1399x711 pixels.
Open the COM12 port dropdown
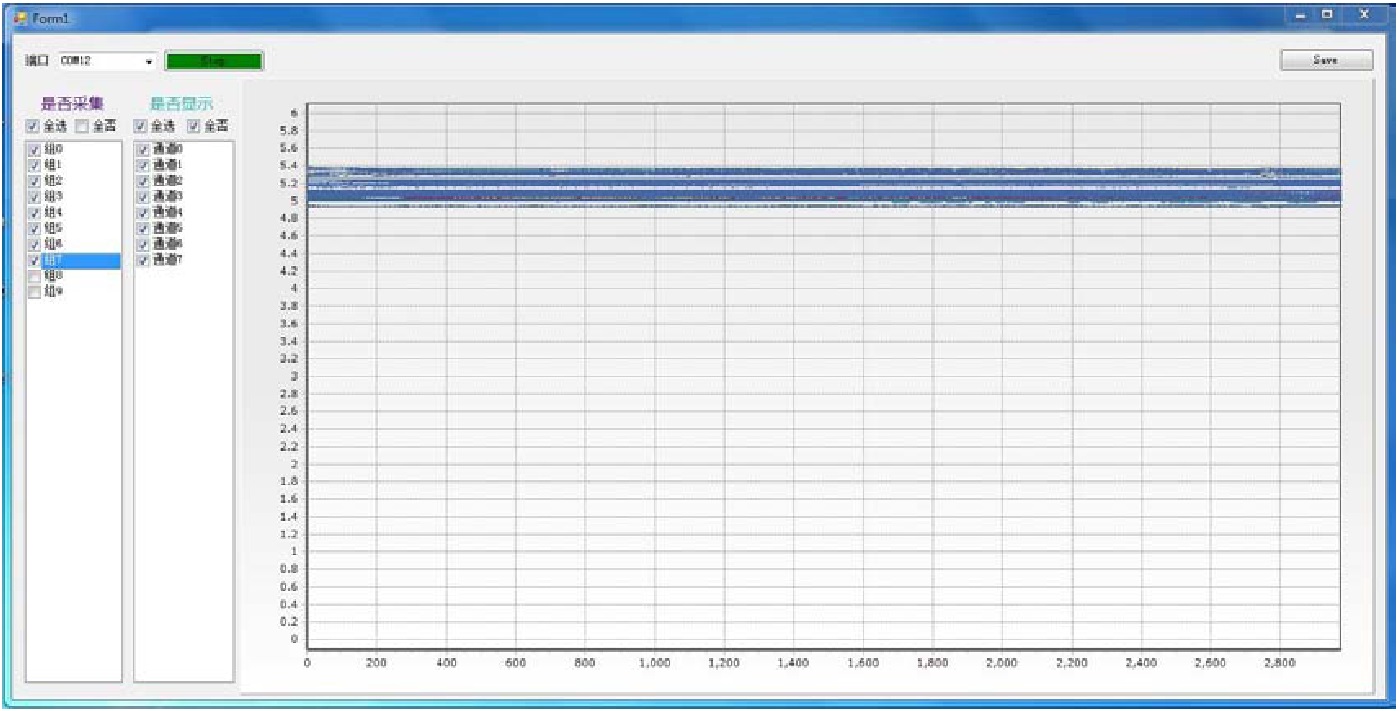(x=148, y=62)
